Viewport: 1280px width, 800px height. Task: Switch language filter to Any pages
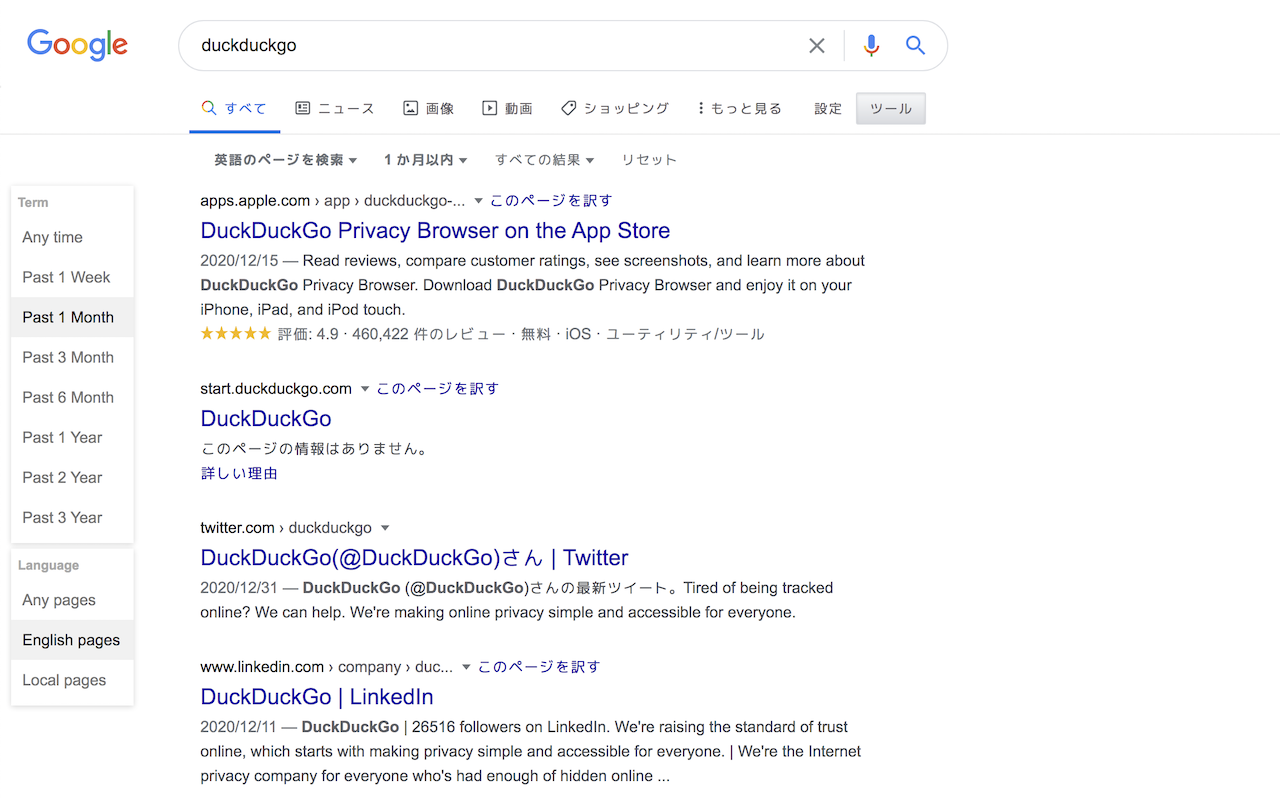(x=58, y=600)
